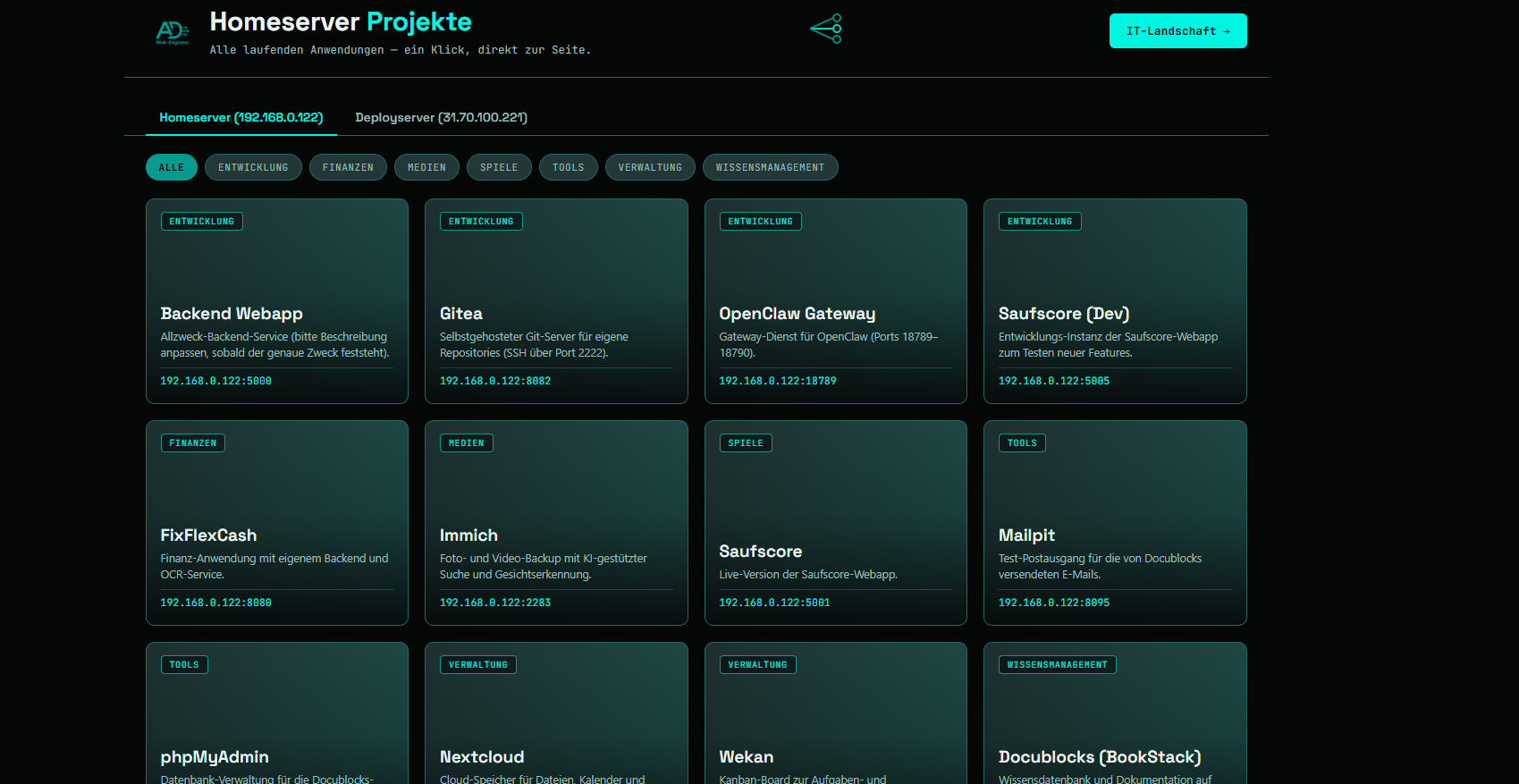Open the Gitea project card

(556, 301)
